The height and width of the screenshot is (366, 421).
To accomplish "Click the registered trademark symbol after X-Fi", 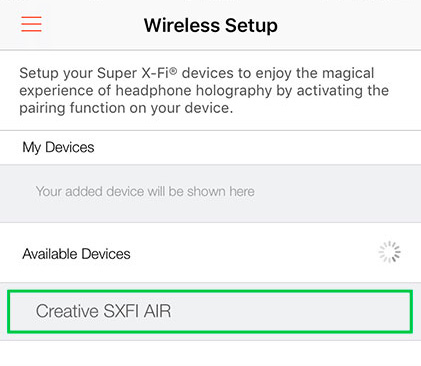I will (x=173, y=70).
